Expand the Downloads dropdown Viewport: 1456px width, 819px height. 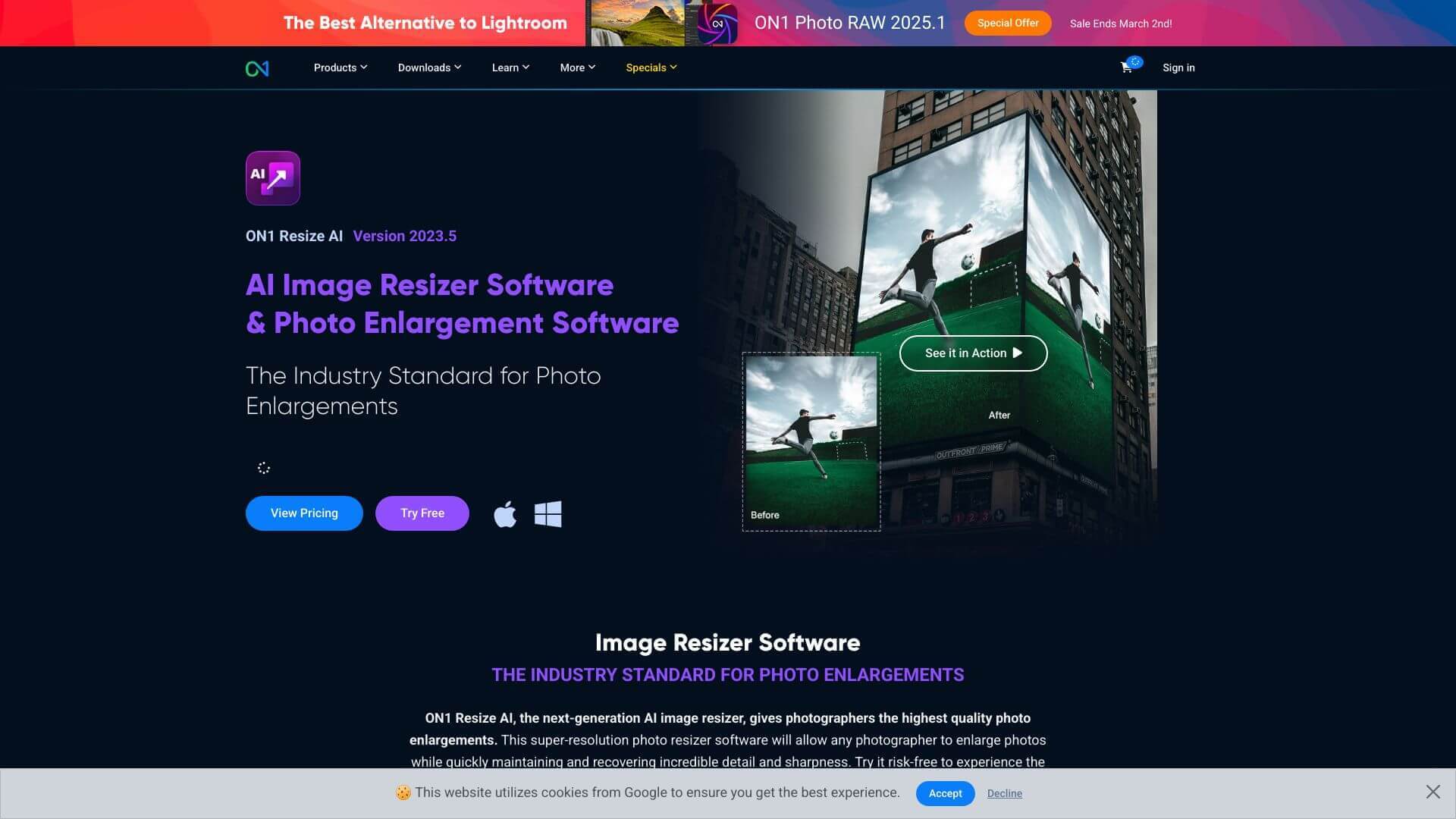[429, 67]
